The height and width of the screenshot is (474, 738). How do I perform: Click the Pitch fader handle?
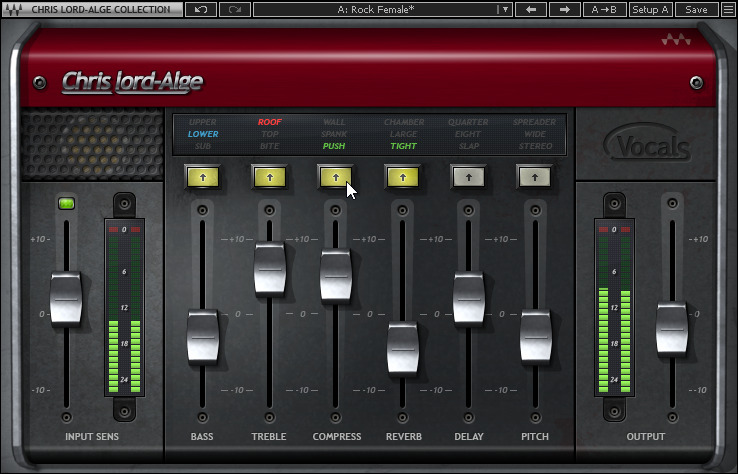[x=536, y=336]
